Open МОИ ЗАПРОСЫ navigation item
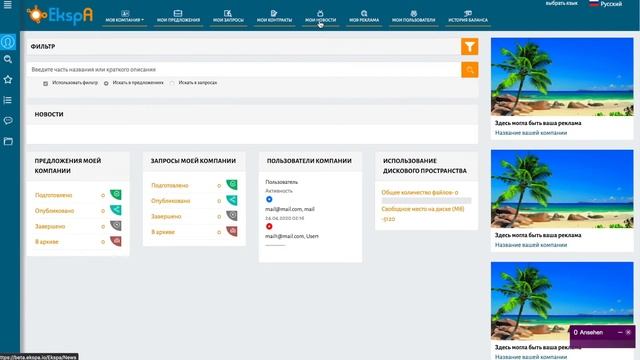The height and width of the screenshot is (360, 640). [x=228, y=16]
